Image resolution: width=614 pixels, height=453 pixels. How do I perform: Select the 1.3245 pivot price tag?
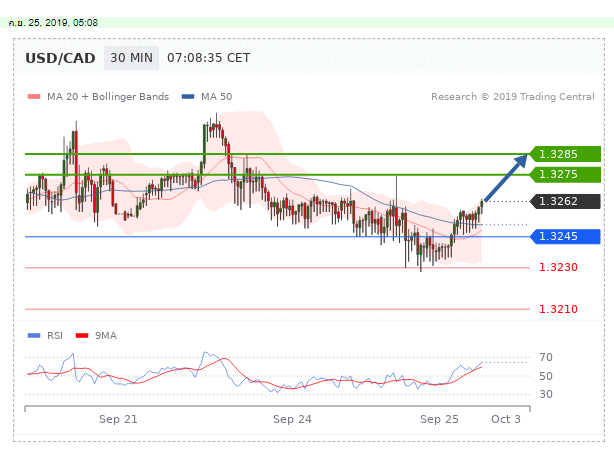(565, 236)
